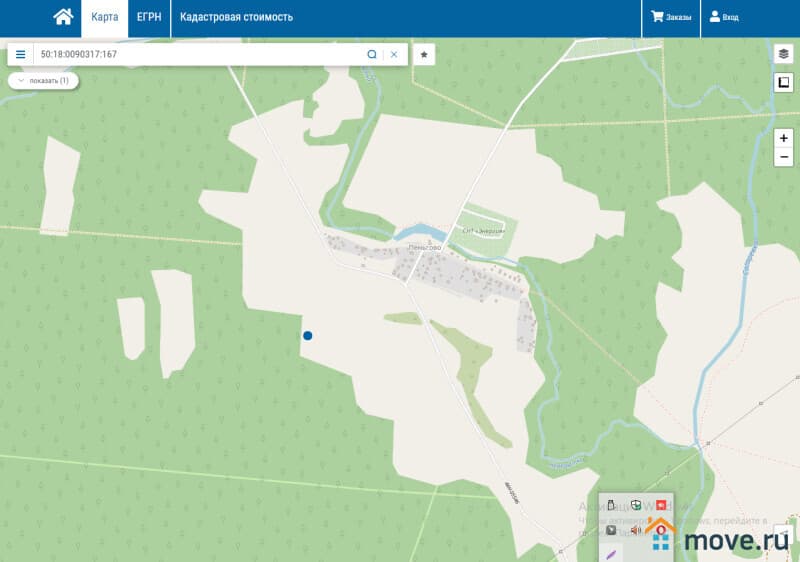Open Заказы shopping cart
800x562 pixels.
pyautogui.click(x=671, y=17)
